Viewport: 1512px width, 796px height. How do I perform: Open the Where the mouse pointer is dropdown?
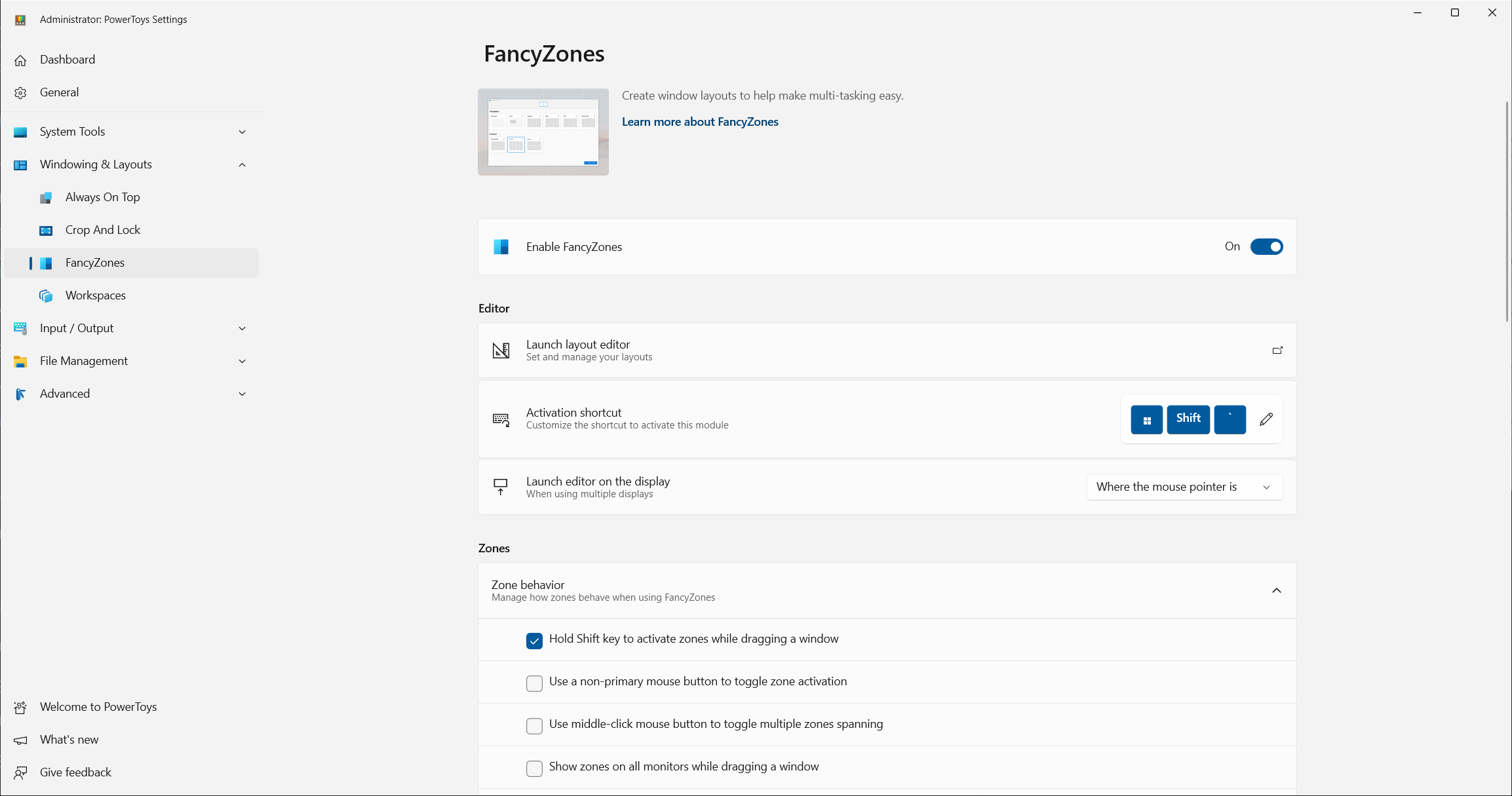[x=1184, y=487]
